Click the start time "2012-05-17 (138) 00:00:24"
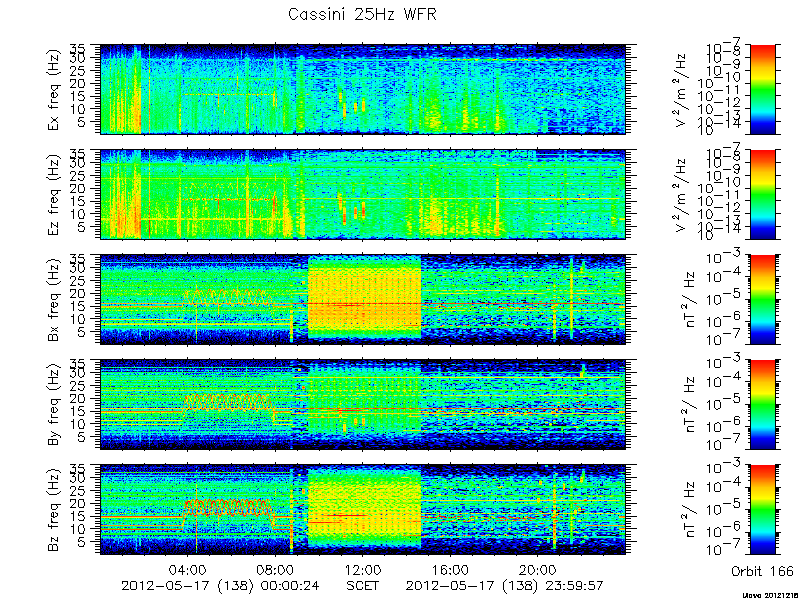Screen dimensions: 800x600 pyautogui.click(x=220, y=586)
